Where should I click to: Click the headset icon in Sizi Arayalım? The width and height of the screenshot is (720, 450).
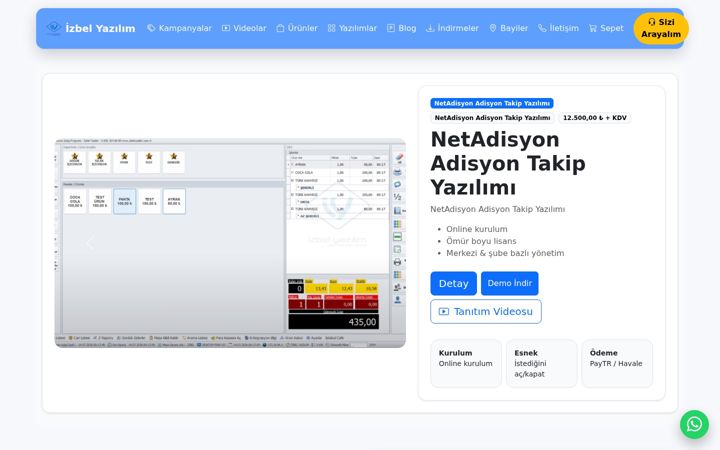click(x=652, y=22)
